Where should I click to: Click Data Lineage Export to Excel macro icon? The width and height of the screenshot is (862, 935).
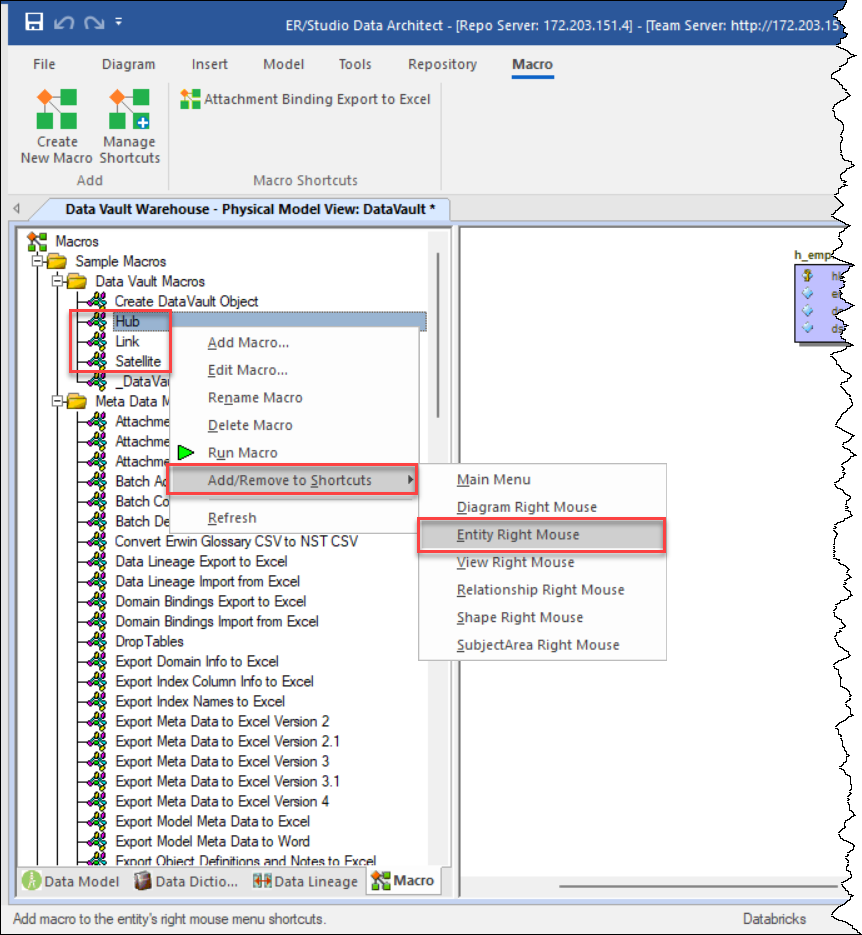[97, 561]
